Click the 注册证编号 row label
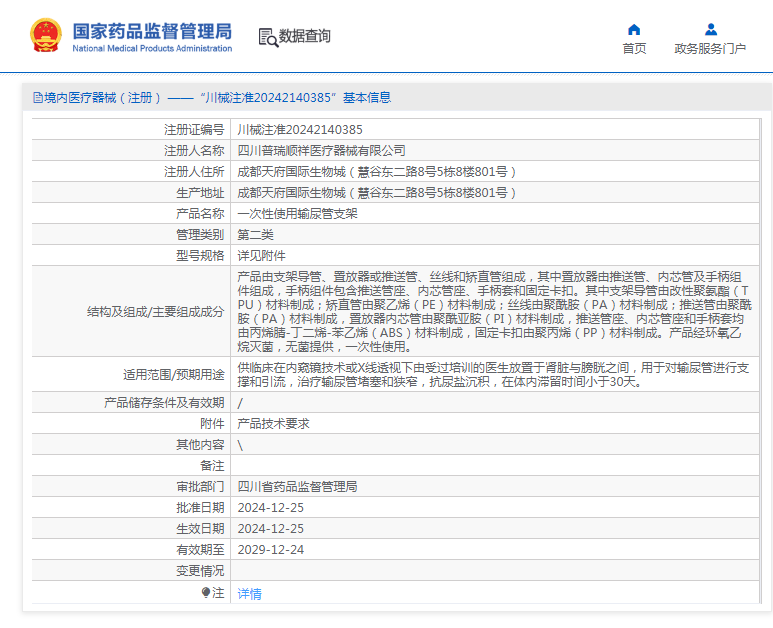Viewport: 773px width, 628px height. 194,130
